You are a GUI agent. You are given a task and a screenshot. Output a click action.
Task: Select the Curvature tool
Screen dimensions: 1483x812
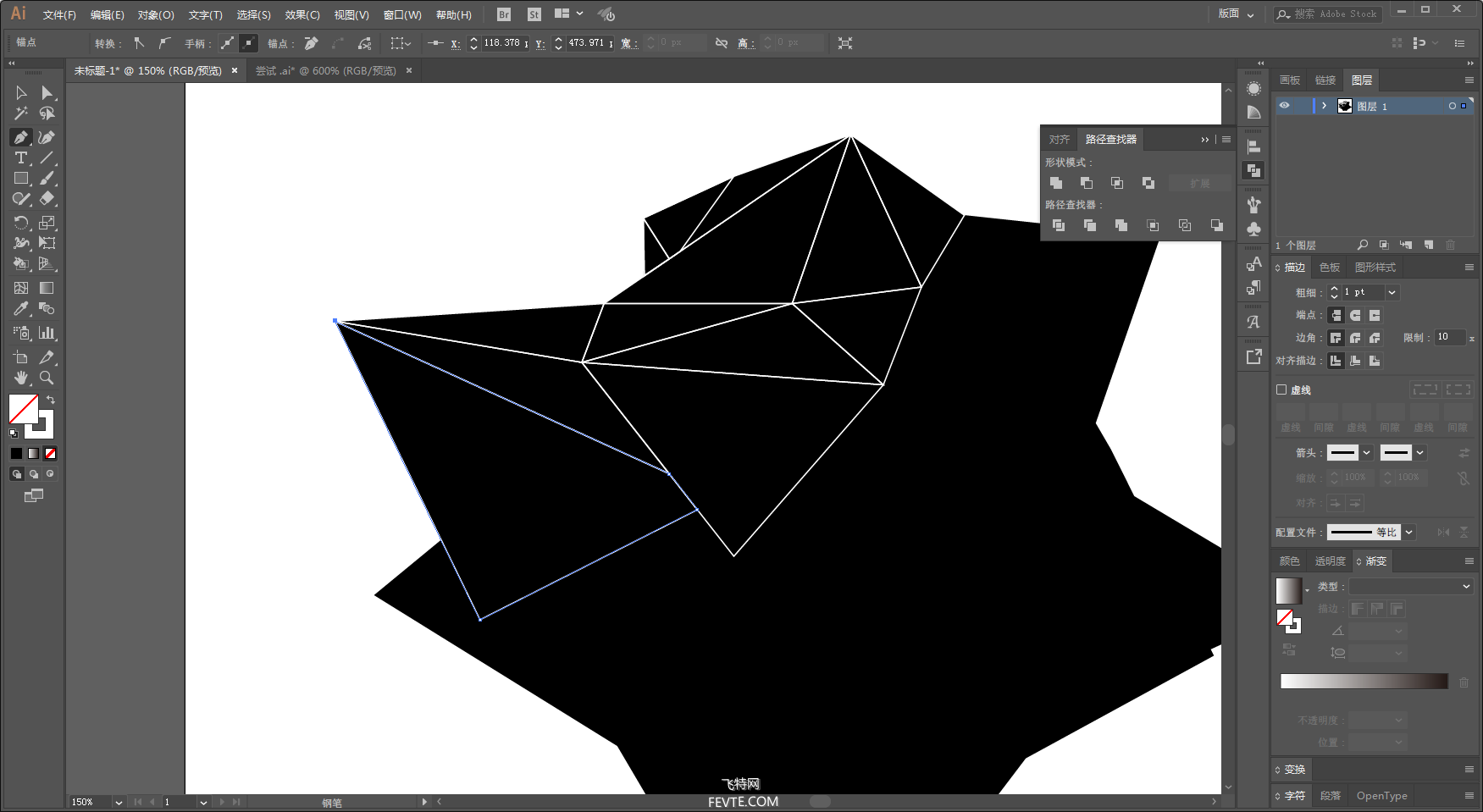coord(47,137)
